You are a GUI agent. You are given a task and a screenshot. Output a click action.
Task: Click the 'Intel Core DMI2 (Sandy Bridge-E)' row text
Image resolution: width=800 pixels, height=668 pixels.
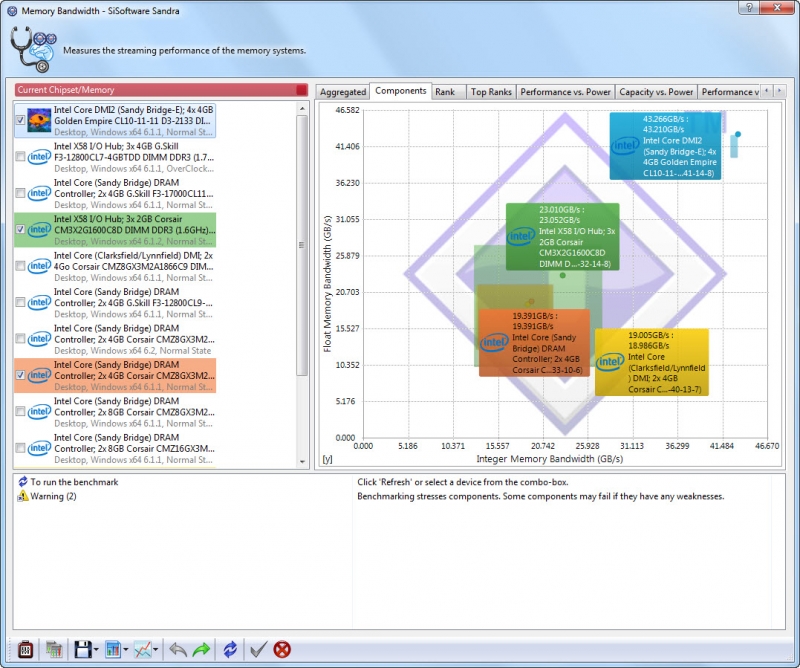[x=134, y=120]
